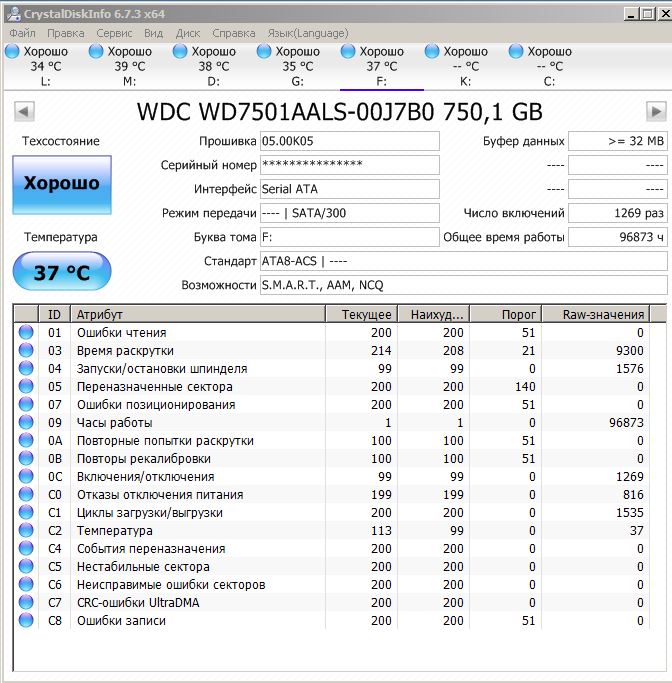Click the Буфер данных value >= 32 MB
This screenshot has height=683, width=672.
point(618,141)
